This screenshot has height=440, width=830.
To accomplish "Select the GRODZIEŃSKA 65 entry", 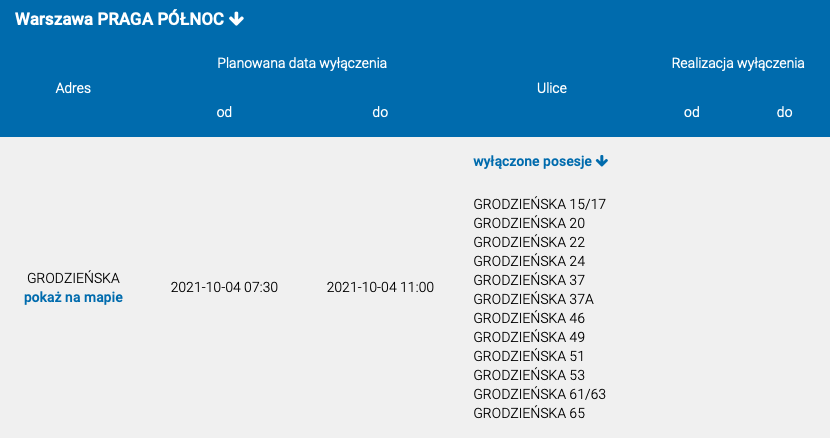I will click(529, 413).
